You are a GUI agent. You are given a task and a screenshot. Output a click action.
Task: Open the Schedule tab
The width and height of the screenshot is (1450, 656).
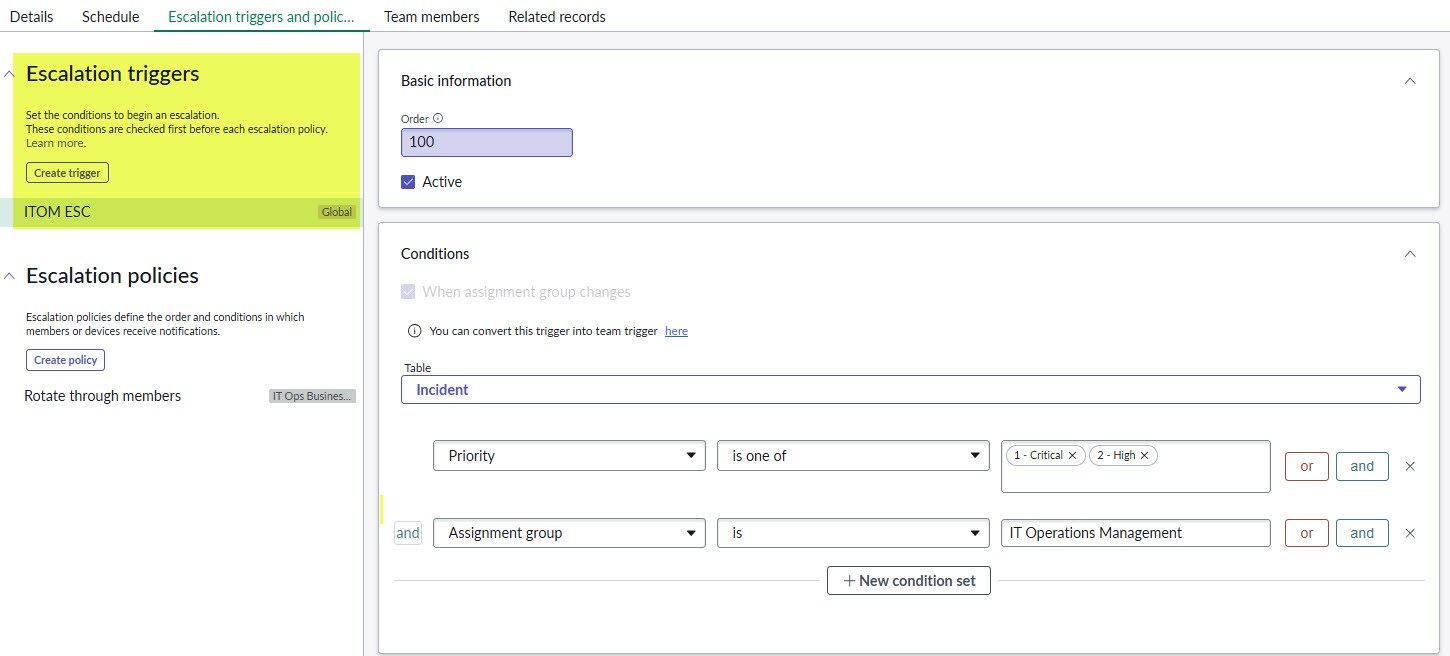[110, 17]
